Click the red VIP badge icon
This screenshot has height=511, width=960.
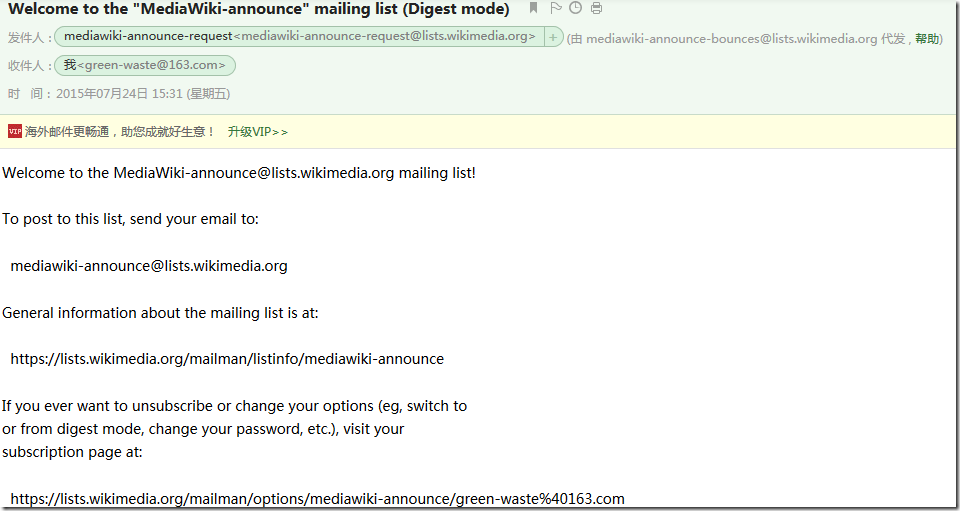pos(15,131)
